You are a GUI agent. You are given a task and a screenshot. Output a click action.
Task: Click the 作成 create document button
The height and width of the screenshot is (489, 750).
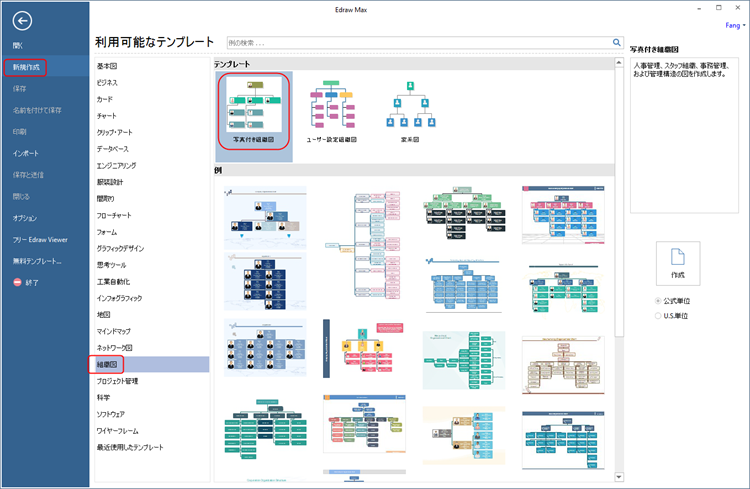click(678, 263)
